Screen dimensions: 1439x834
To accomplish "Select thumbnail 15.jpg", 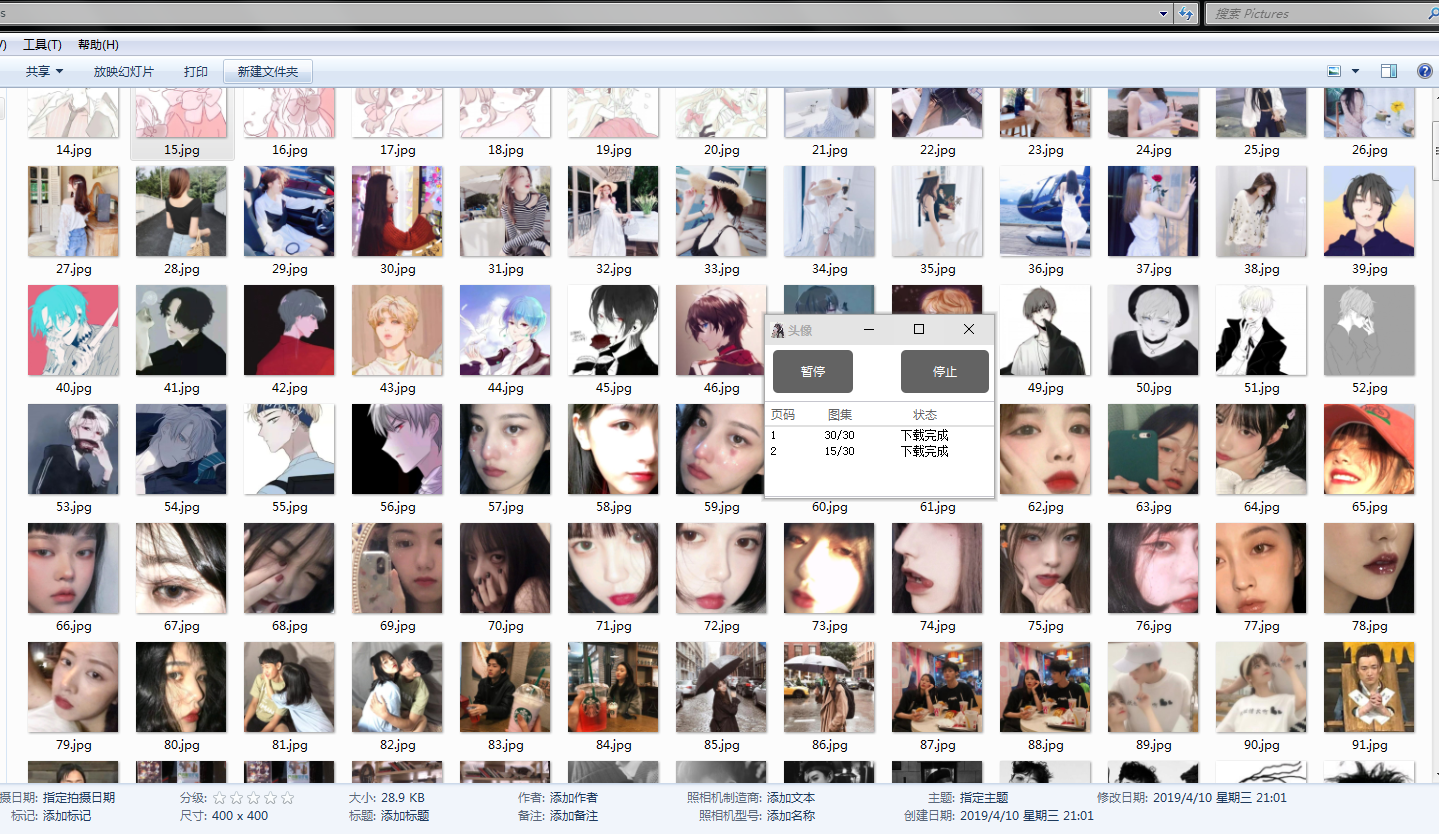I will [182, 112].
